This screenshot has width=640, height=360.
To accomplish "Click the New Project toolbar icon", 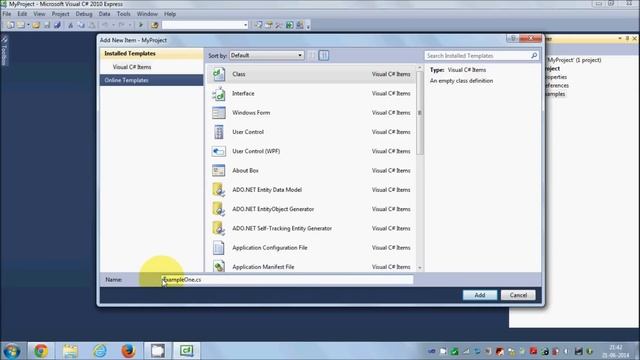I will pos(11,25).
